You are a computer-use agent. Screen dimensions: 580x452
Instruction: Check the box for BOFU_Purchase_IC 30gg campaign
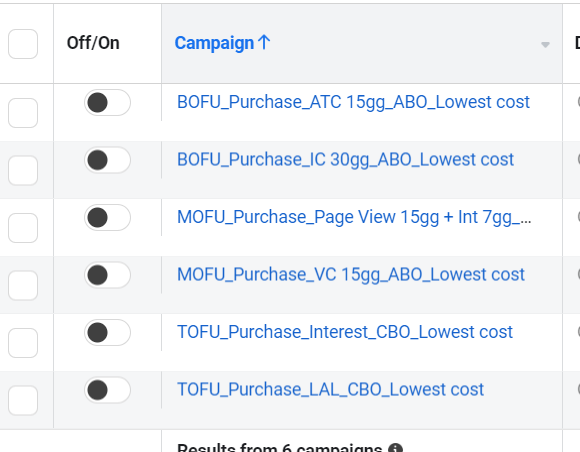23,171
